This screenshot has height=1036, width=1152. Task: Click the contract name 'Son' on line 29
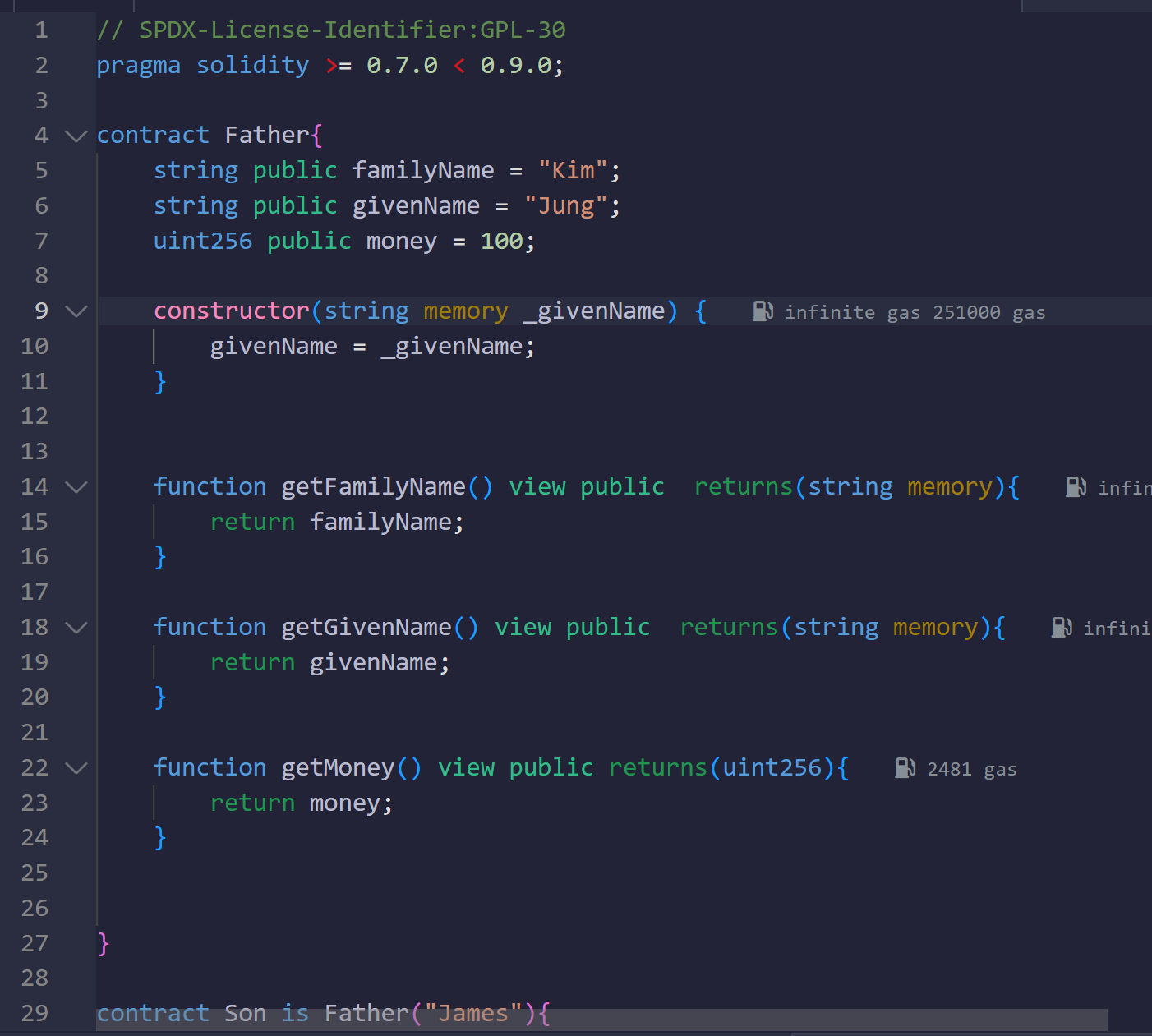coord(246,1014)
